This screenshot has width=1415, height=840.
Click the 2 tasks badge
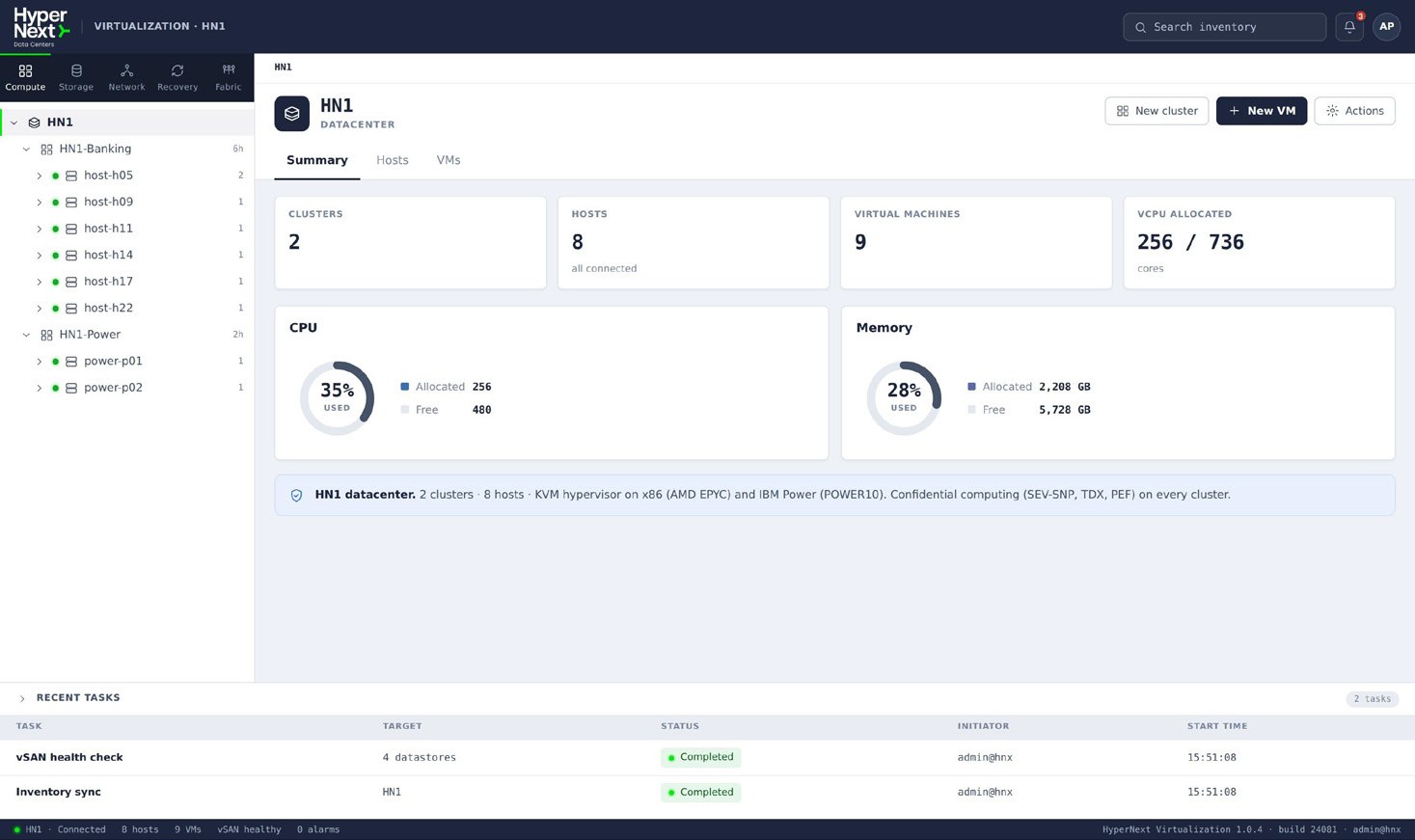point(1372,699)
